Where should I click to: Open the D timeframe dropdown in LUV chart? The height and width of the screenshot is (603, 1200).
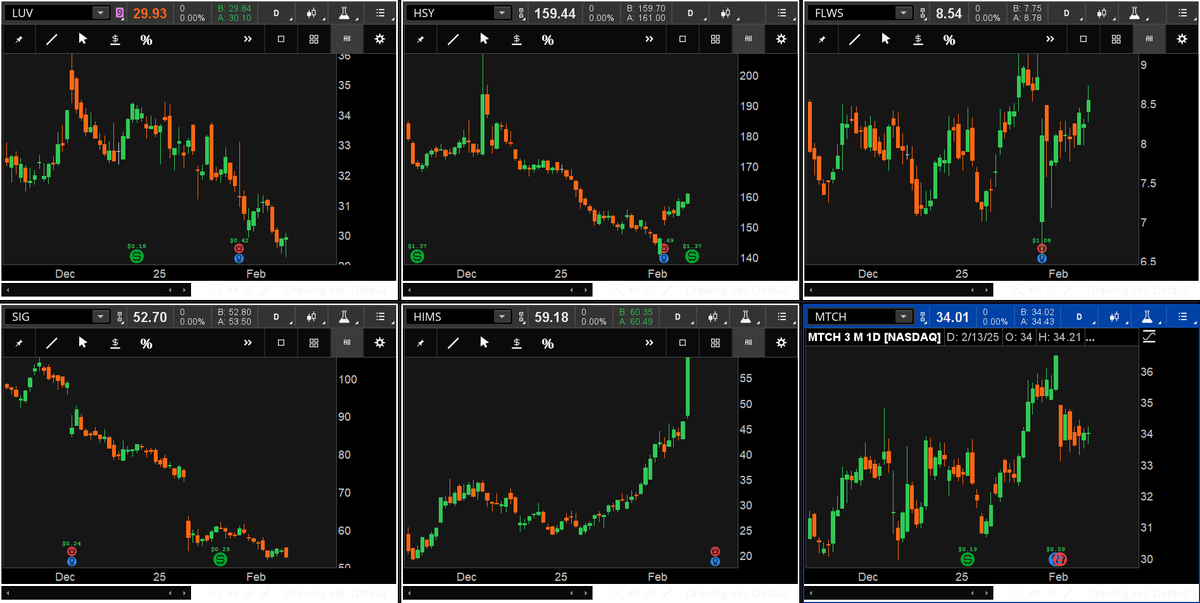click(x=278, y=13)
